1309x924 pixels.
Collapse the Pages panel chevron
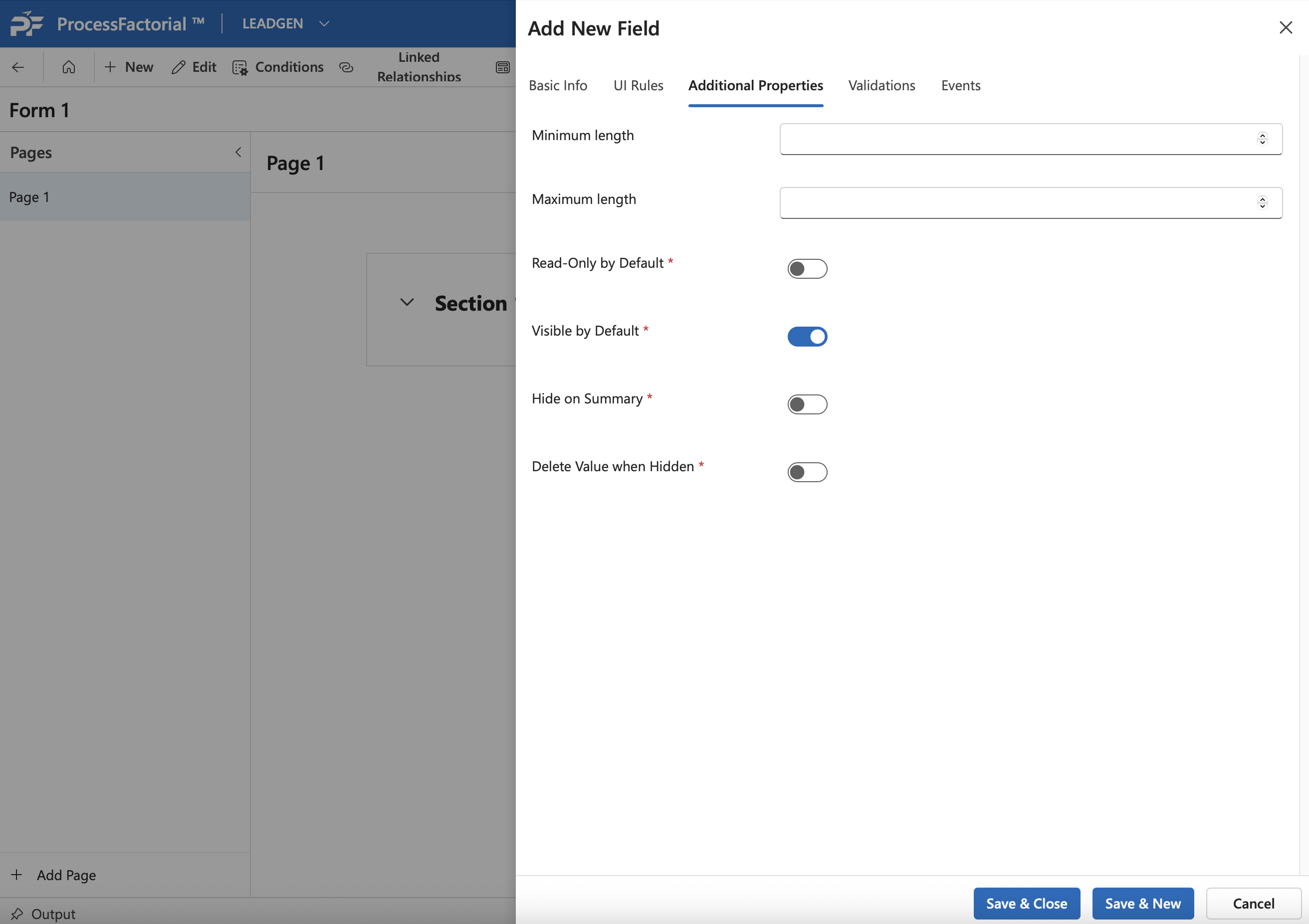click(x=238, y=152)
